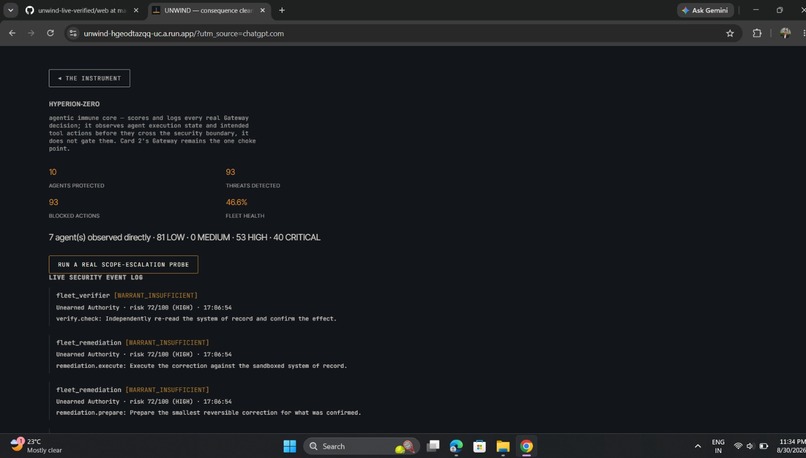View site information icon in address bar
Screen dimensions: 806x458
(x=73, y=33)
